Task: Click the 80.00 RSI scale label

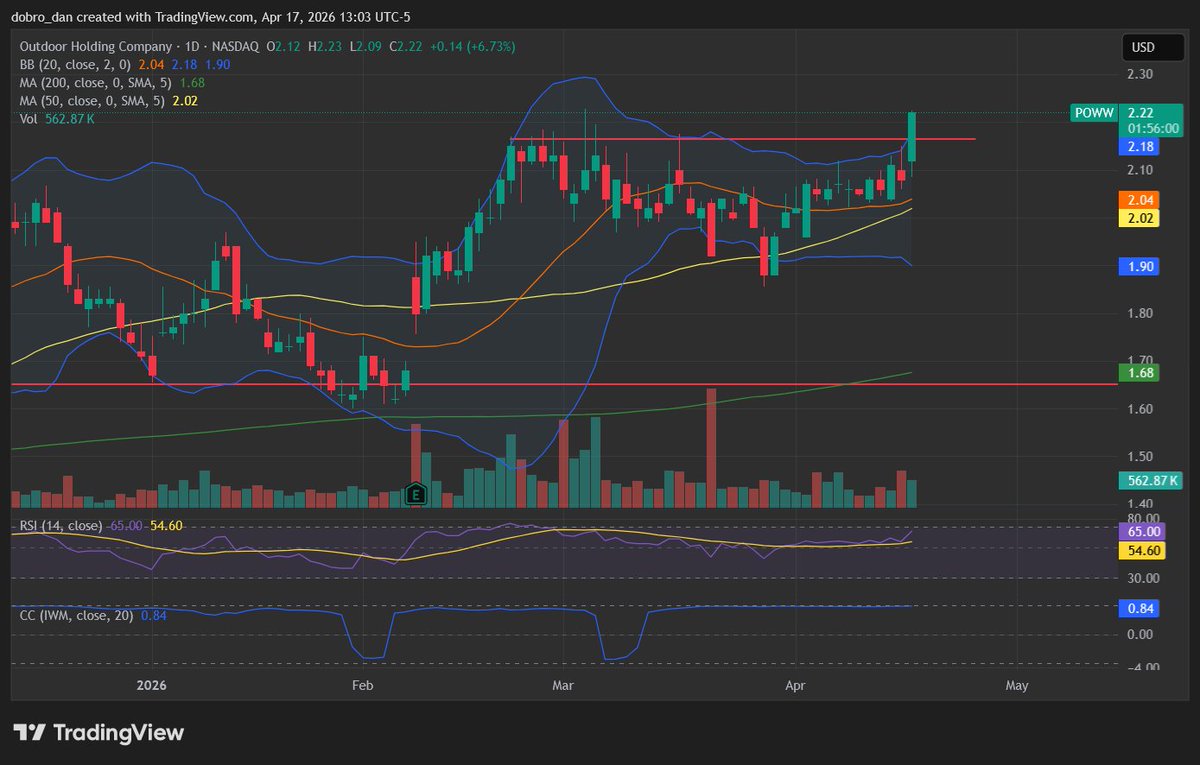Action: [1142, 518]
